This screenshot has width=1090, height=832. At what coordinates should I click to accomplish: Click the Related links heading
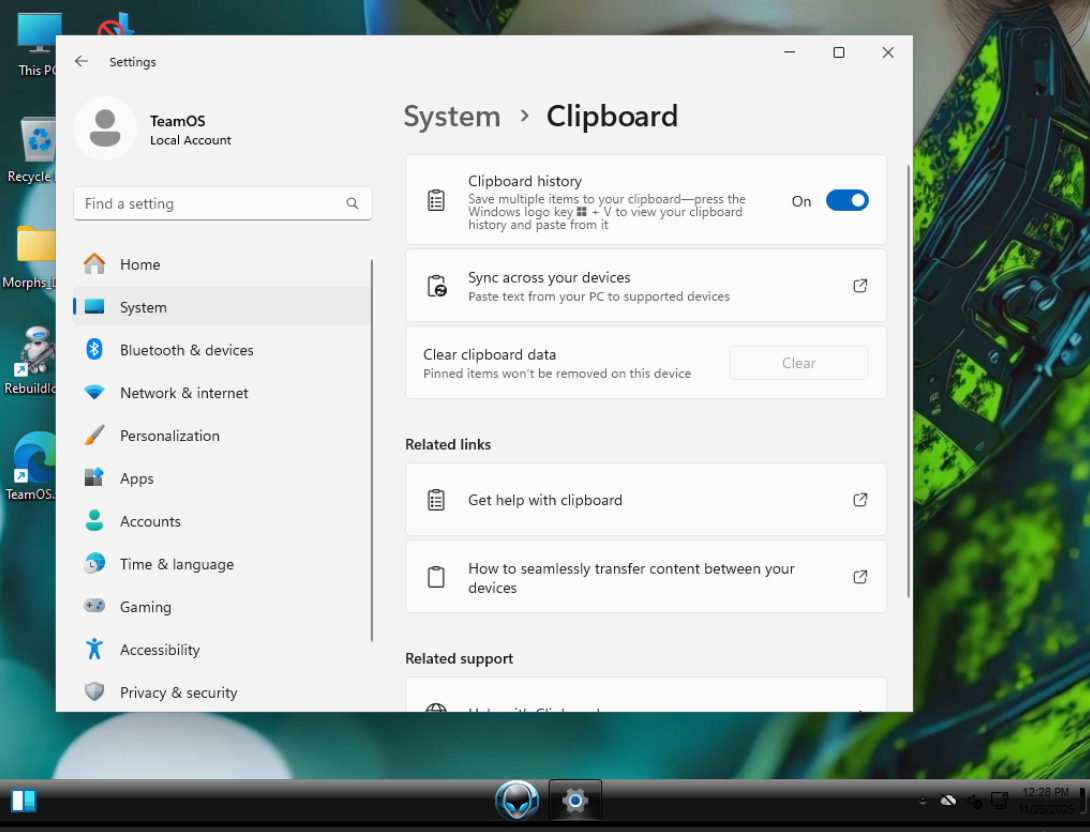448,444
